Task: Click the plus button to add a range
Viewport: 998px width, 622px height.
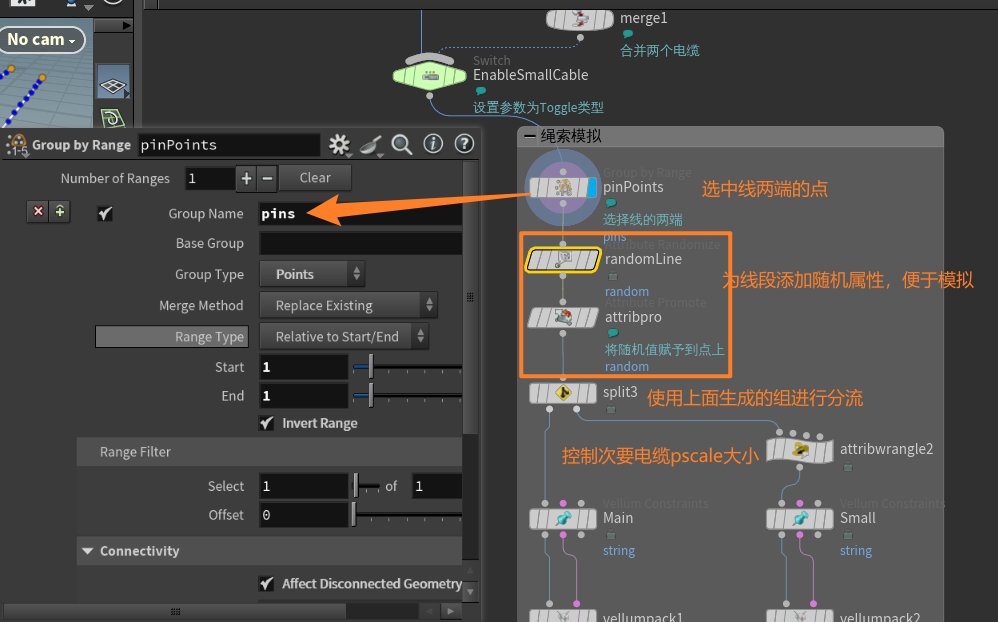Action: pos(247,178)
